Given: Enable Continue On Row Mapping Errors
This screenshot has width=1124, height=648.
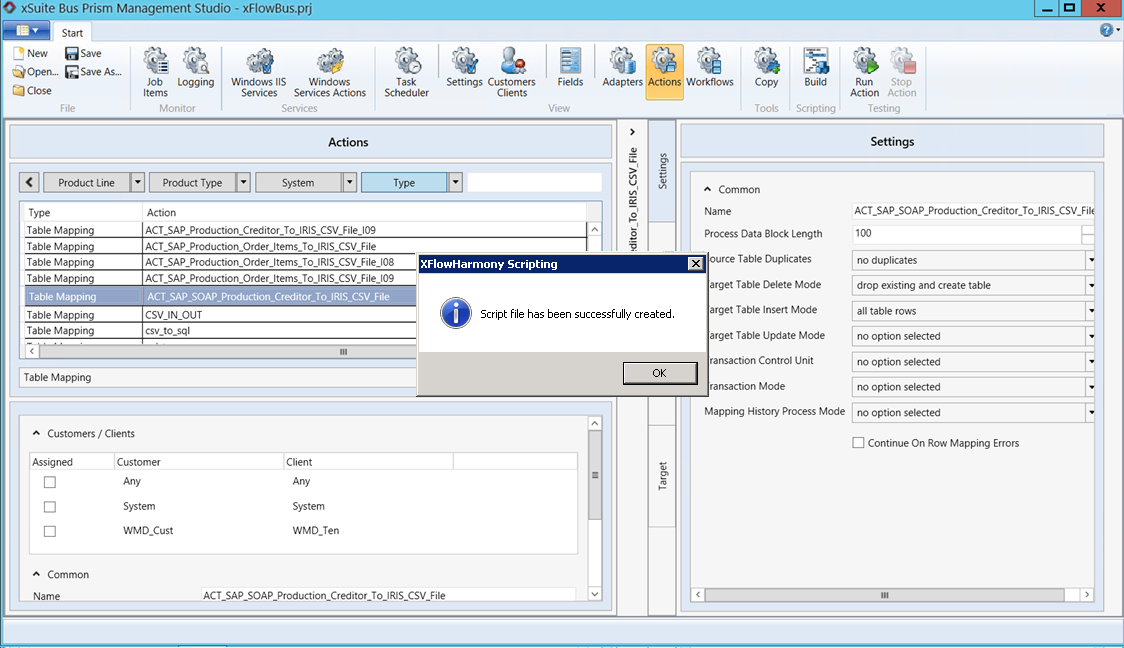Looking at the screenshot, I should (x=857, y=442).
